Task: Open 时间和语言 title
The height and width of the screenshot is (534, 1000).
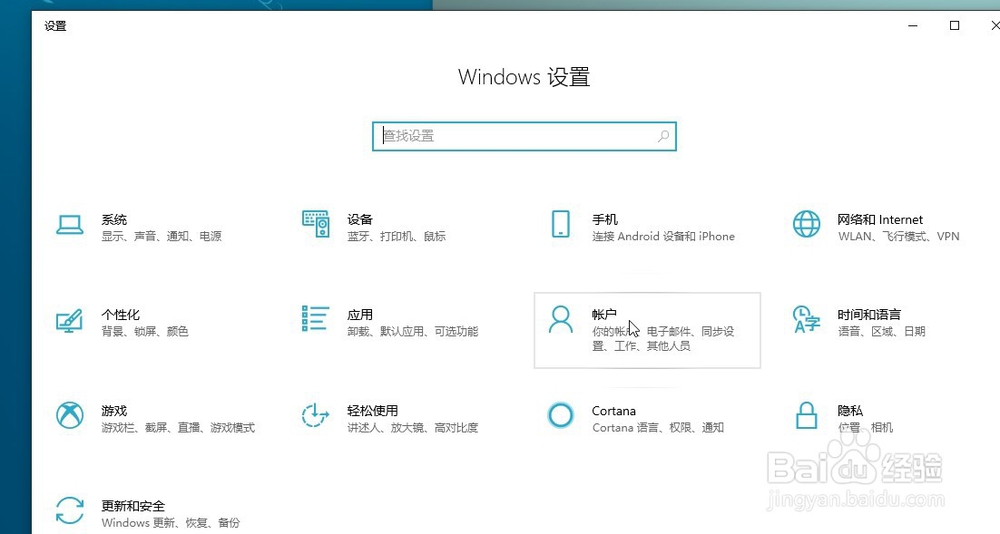Action: coord(869,315)
